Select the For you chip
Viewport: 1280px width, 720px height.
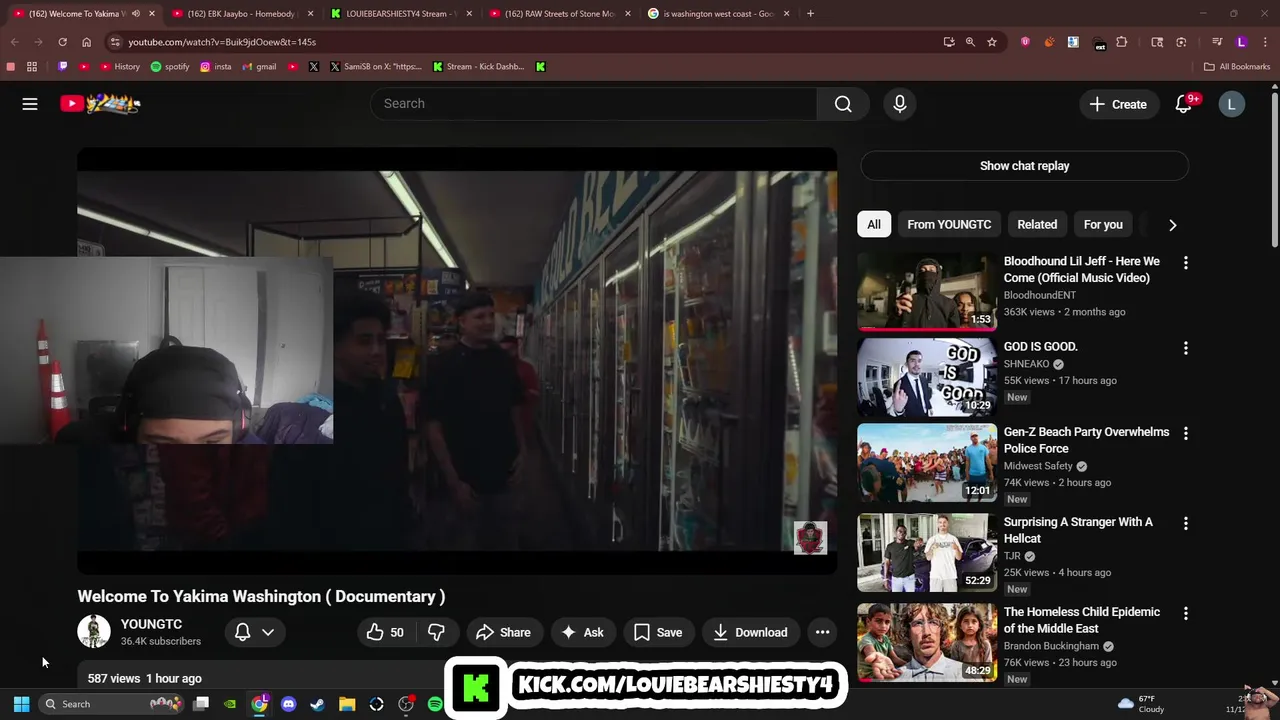point(1103,224)
